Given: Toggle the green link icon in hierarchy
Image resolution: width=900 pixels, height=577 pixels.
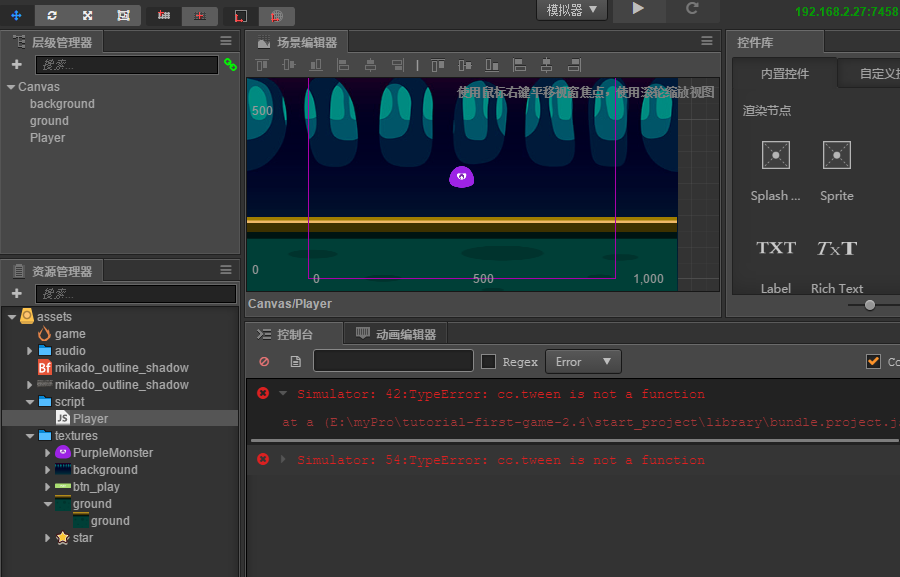Looking at the screenshot, I should pos(230,65).
